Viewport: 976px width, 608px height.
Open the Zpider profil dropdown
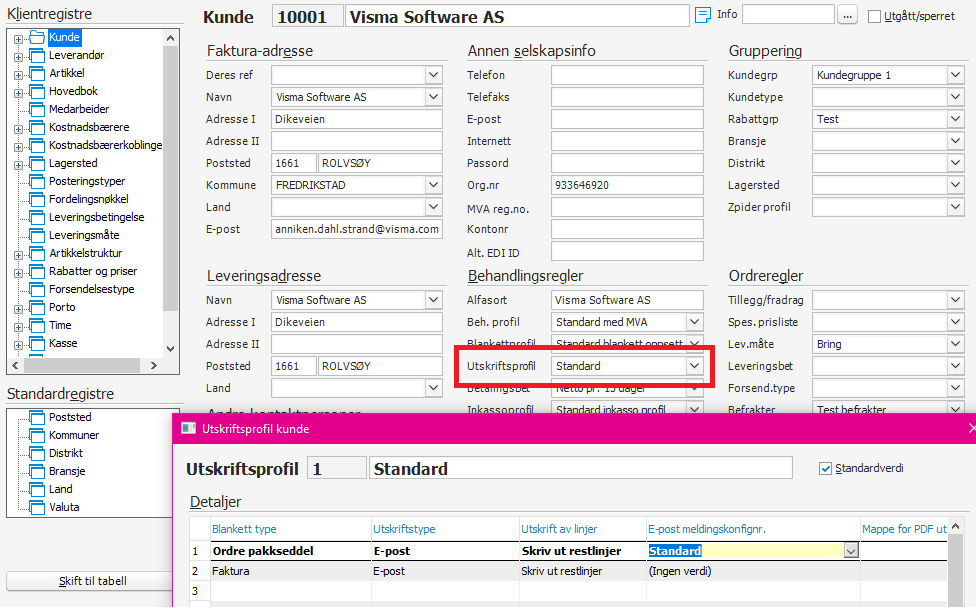956,207
